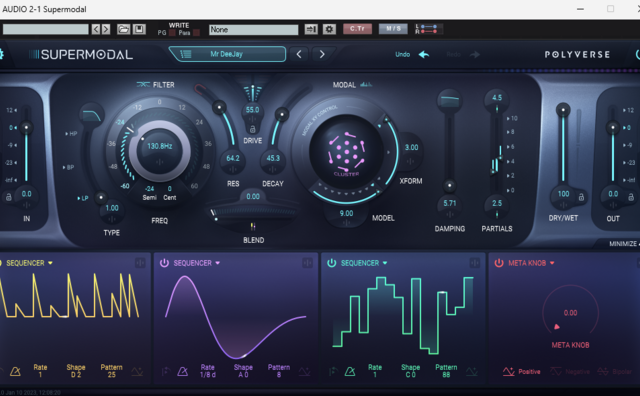The width and height of the screenshot is (640, 396).
Task: Click the M/S button
Action: 393,29
